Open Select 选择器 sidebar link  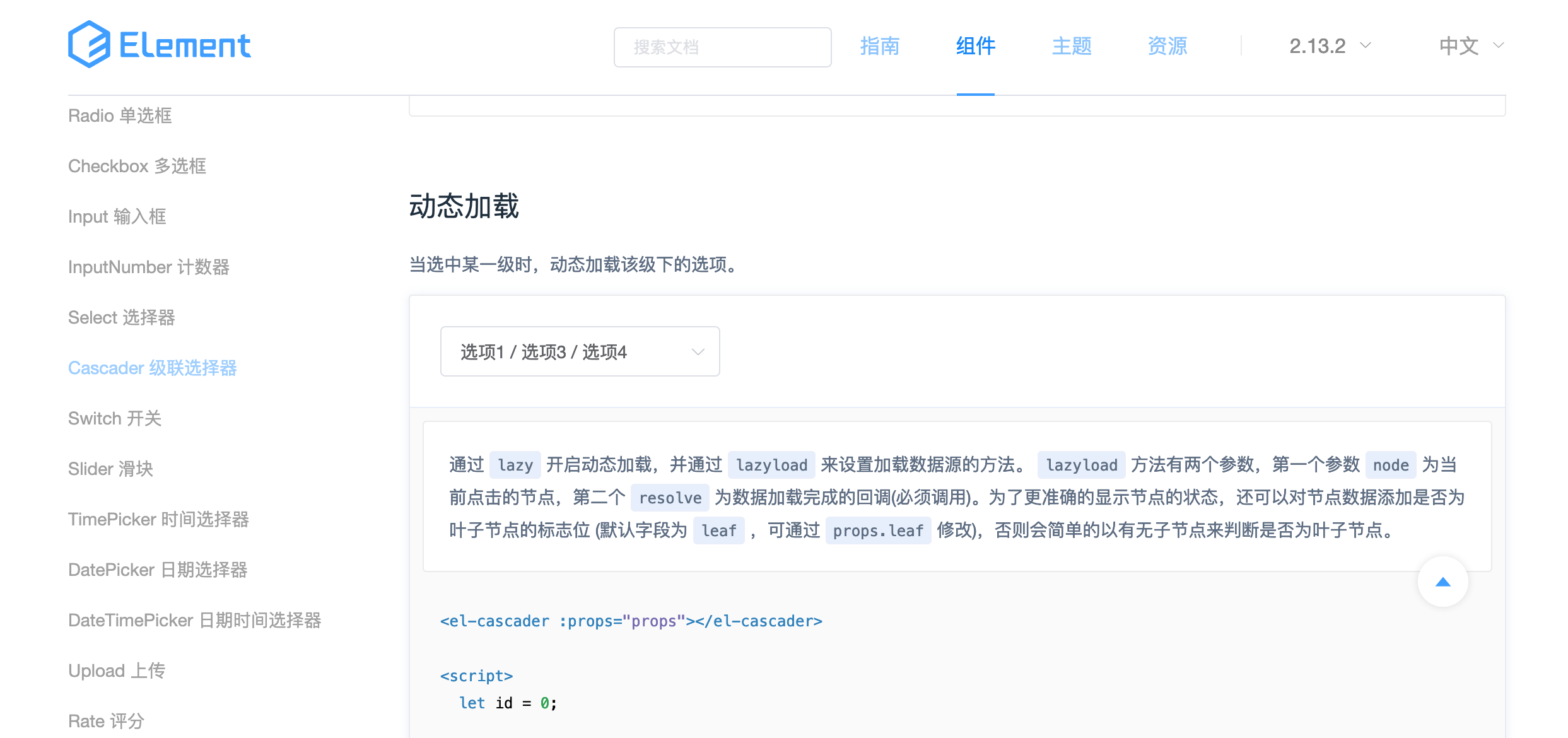pyautogui.click(x=121, y=317)
